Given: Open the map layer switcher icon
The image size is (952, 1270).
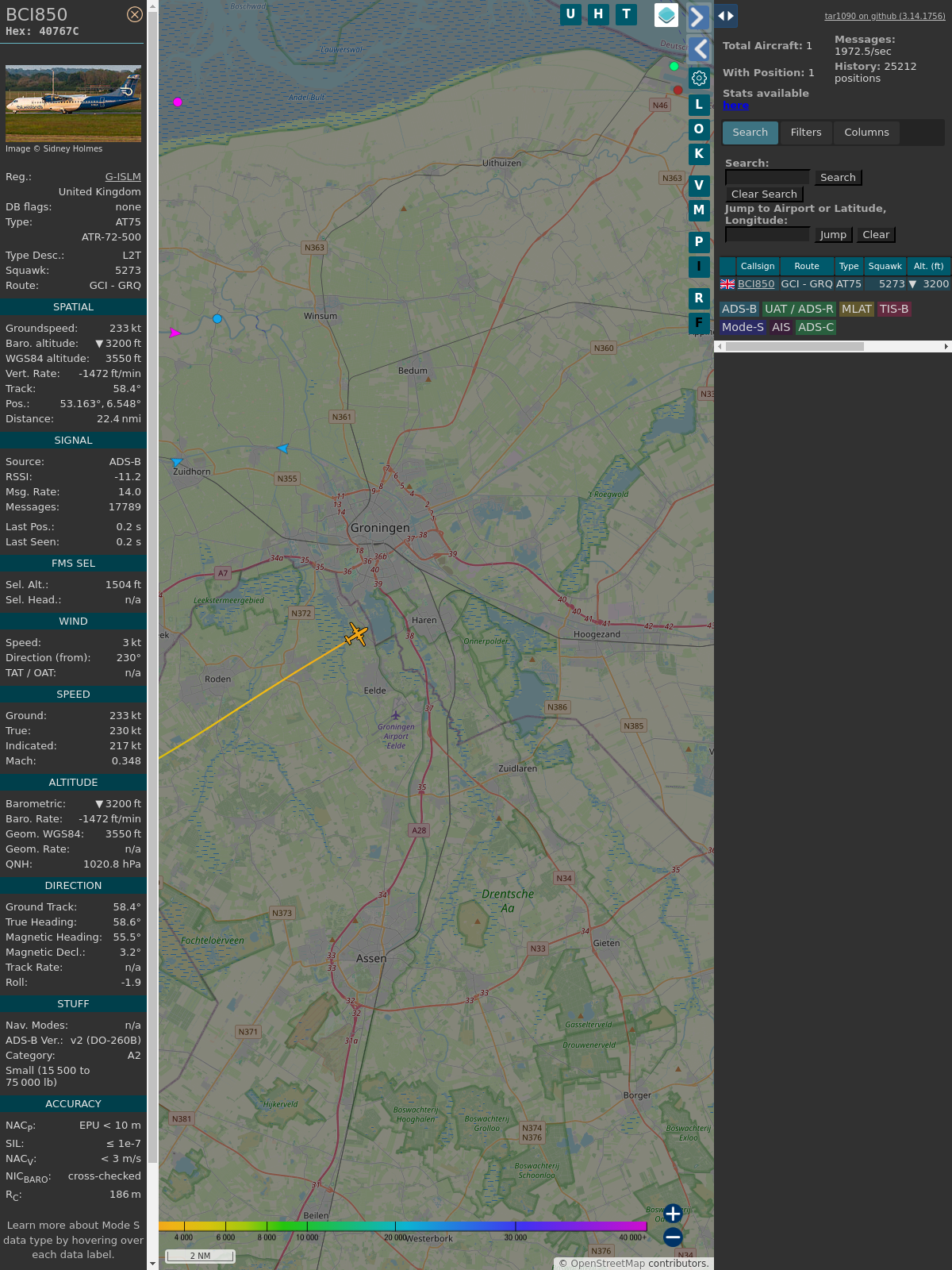Looking at the screenshot, I should 666,15.
